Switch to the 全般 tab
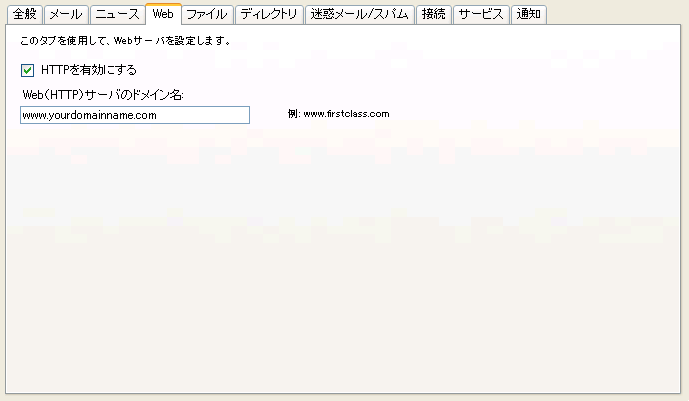Screen dimensions: 689x401 [25, 14]
